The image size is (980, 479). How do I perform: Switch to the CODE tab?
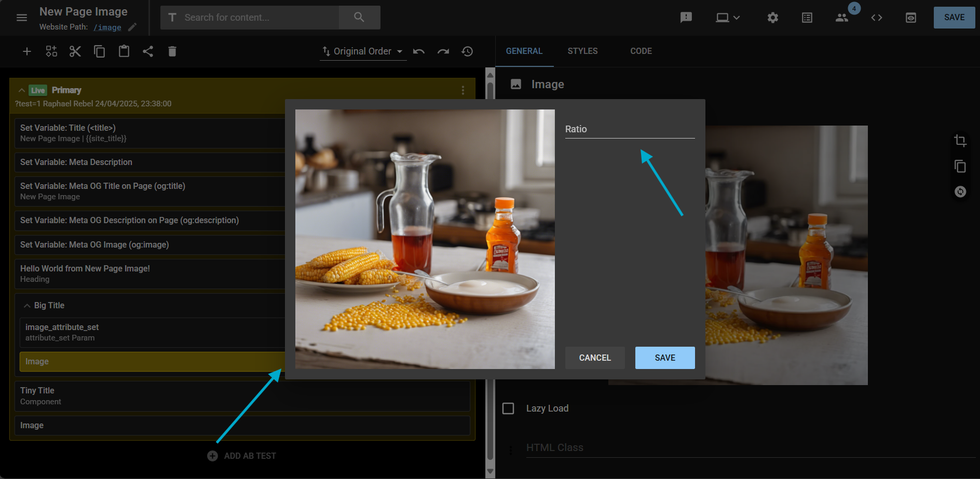(x=641, y=51)
